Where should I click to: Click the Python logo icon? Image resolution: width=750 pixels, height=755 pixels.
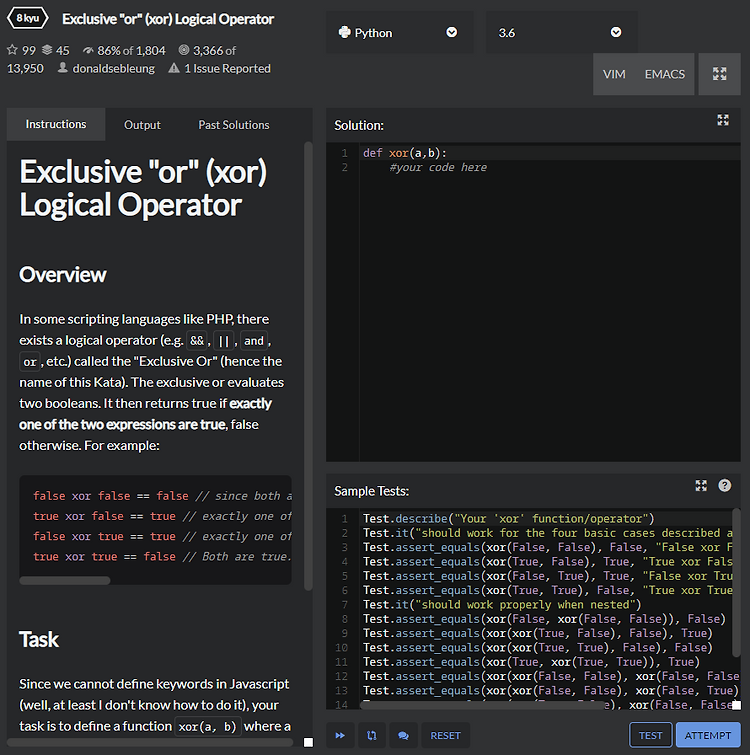tap(345, 32)
